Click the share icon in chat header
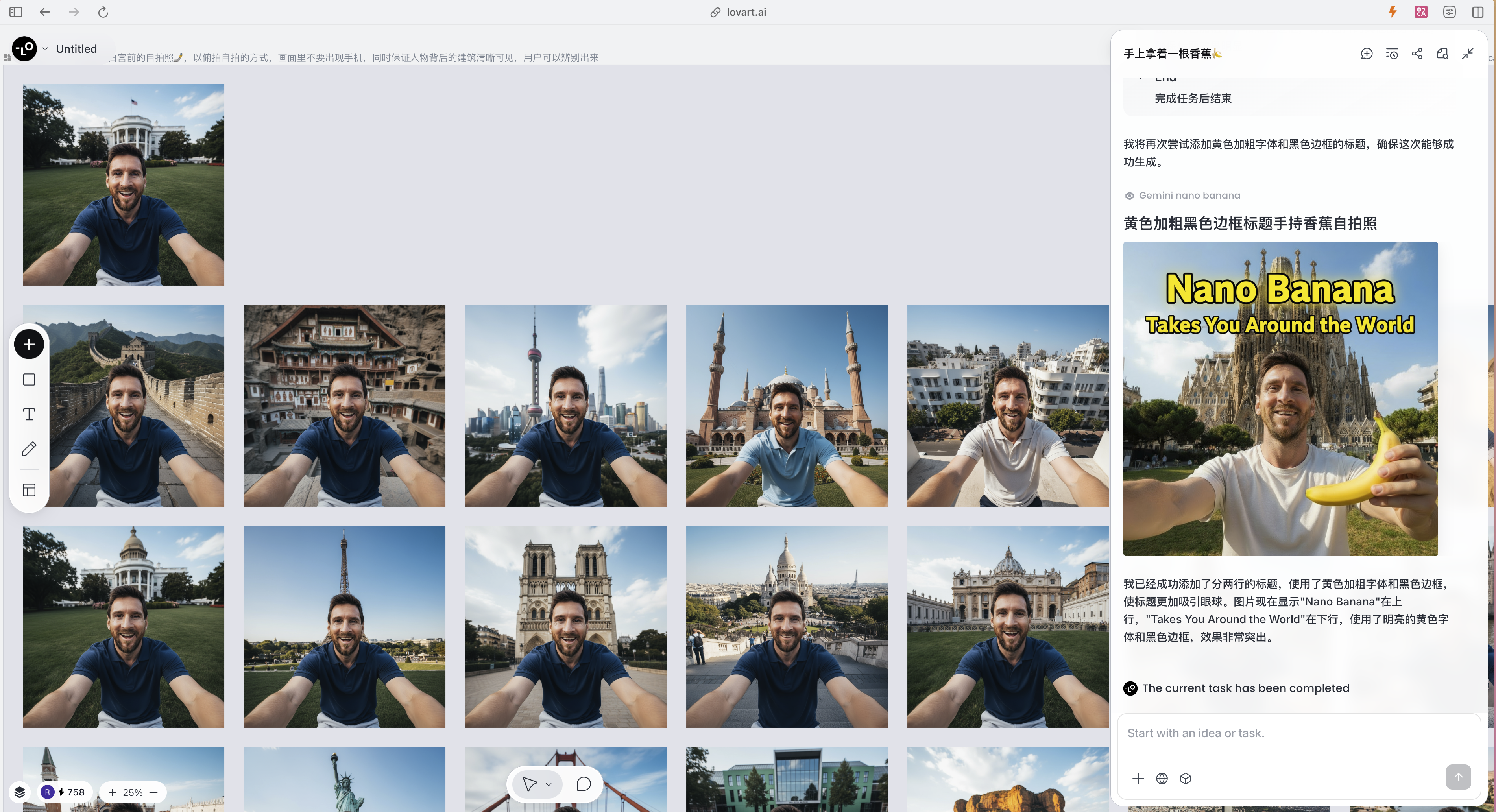The height and width of the screenshot is (812, 1496). click(1417, 54)
